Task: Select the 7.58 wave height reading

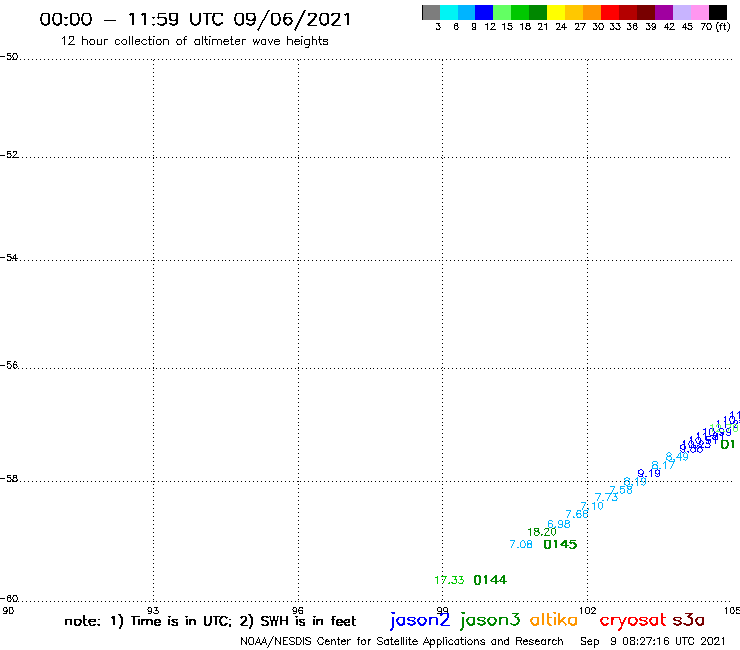Action: pyautogui.click(x=621, y=490)
